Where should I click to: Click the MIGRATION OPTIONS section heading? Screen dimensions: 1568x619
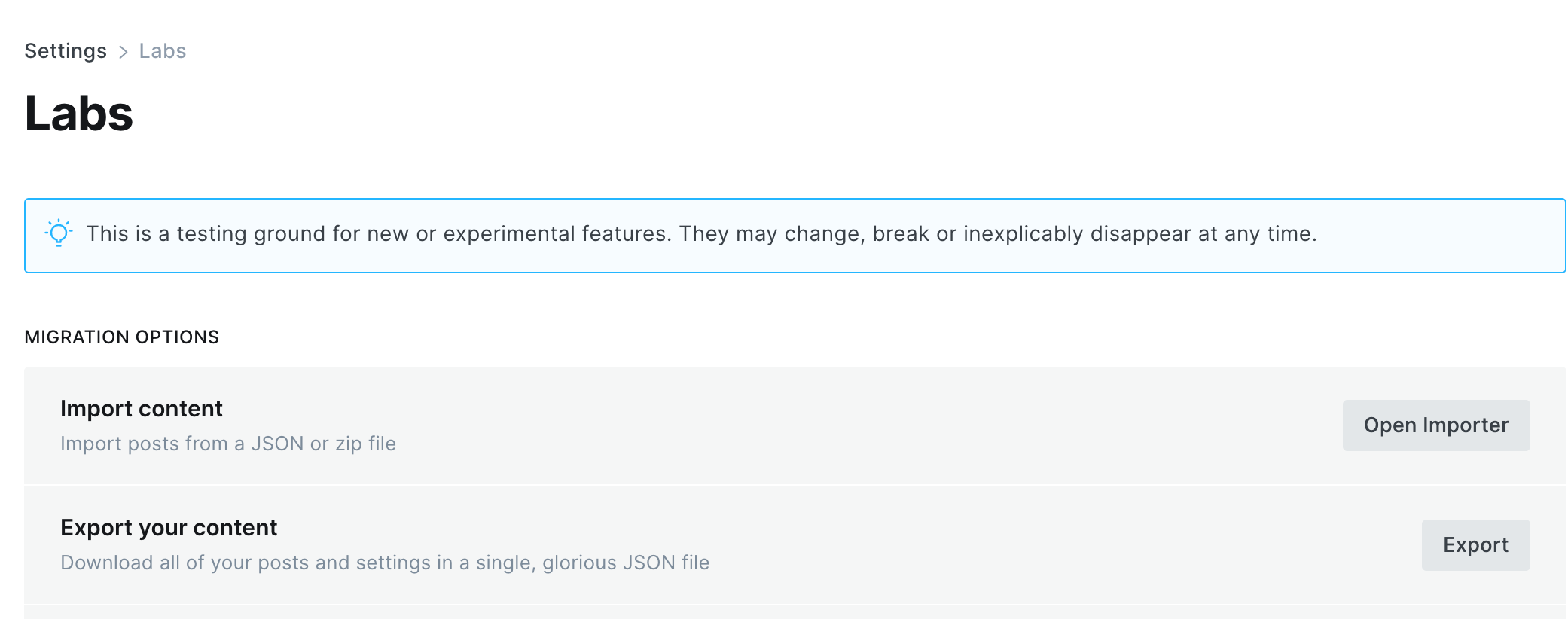[x=122, y=337]
